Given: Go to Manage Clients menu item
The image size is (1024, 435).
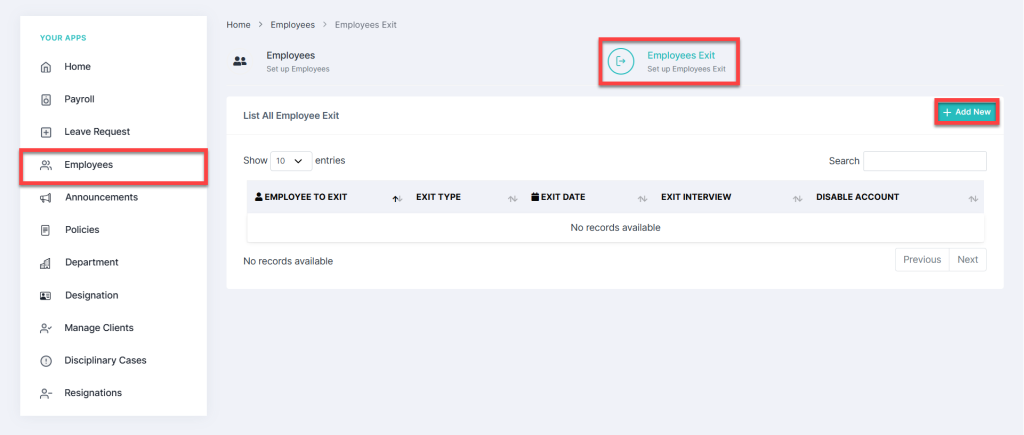Looking at the screenshot, I should click(x=98, y=328).
